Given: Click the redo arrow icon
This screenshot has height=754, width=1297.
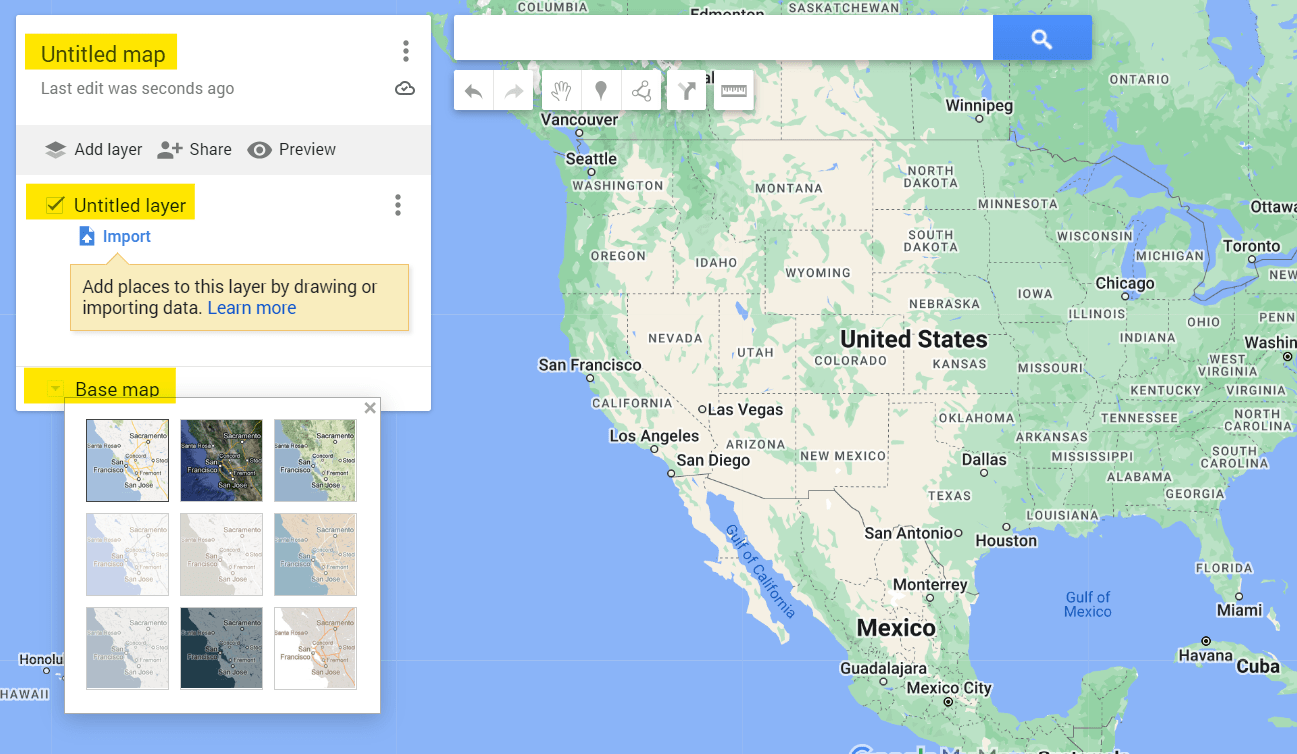Looking at the screenshot, I should pos(514,91).
